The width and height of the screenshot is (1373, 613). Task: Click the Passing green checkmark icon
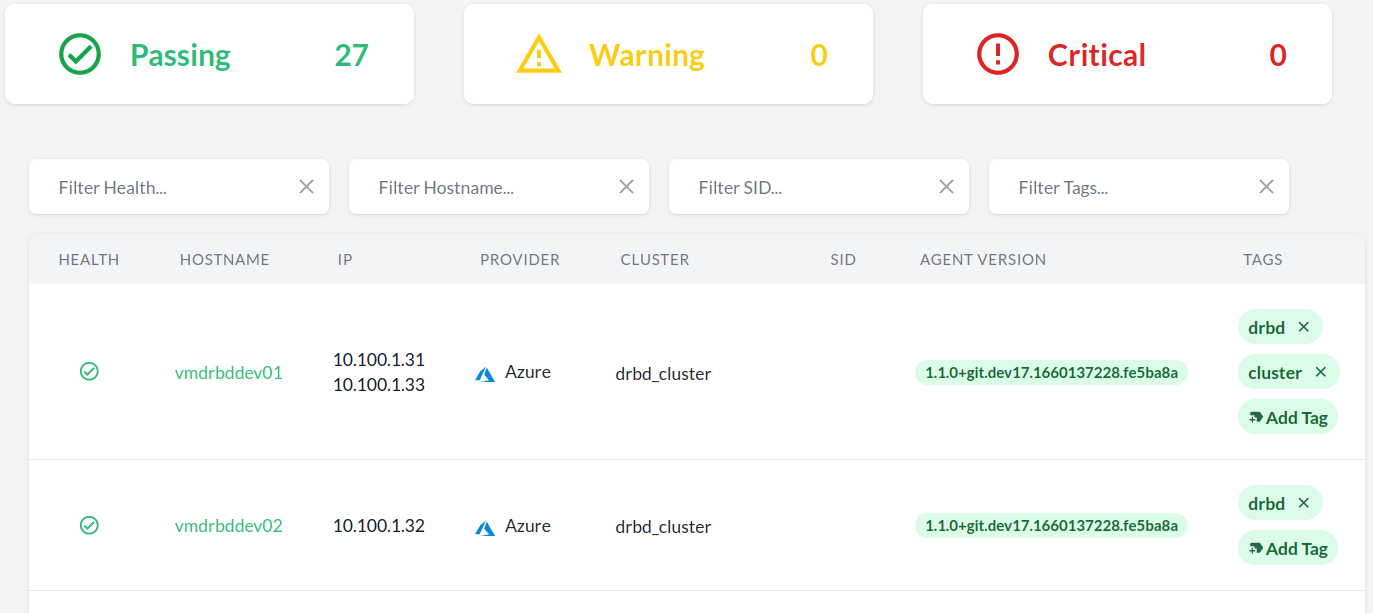(80, 55)
